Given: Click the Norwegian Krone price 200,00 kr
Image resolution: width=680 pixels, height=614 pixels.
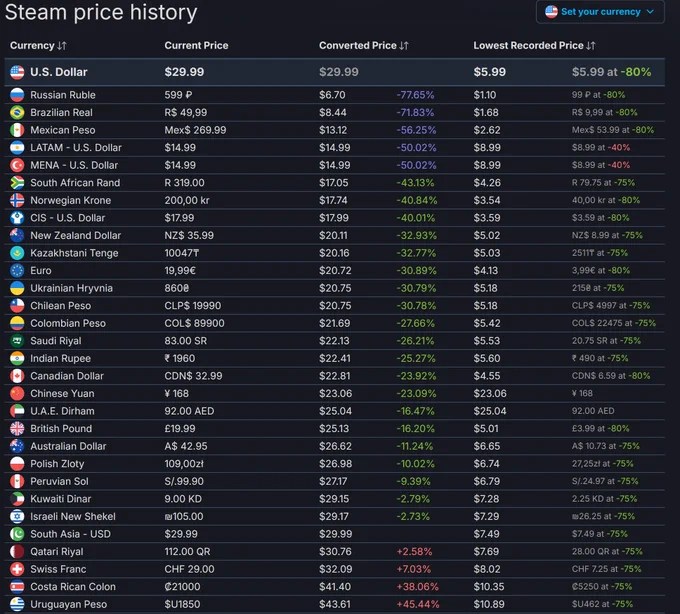Looking at the screenshot, I should tap(187, 200).
